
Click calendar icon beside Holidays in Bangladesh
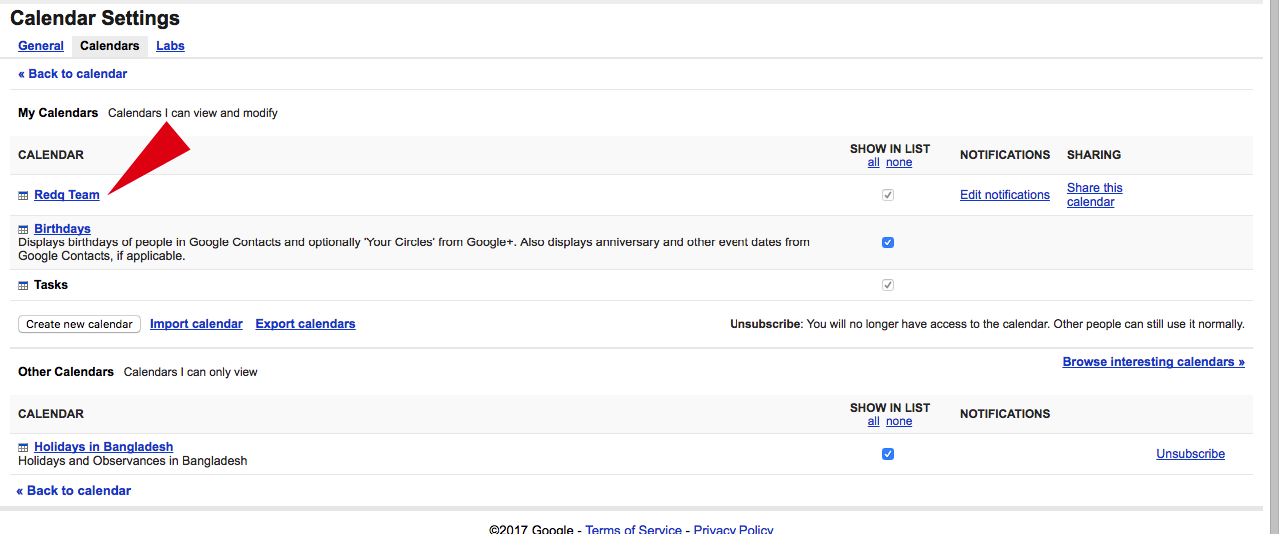coord(23,448)
